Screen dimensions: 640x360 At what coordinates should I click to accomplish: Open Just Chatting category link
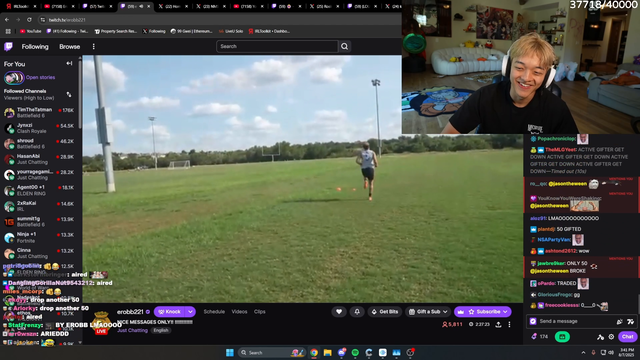pyautogui.click(x=132, y=330)
